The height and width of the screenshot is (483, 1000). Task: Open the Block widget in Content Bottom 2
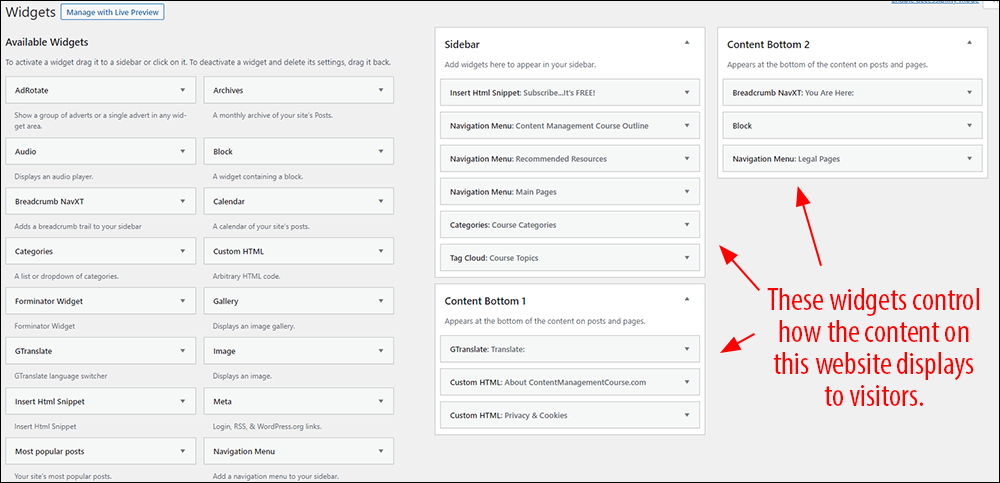(x=853, y=126)
